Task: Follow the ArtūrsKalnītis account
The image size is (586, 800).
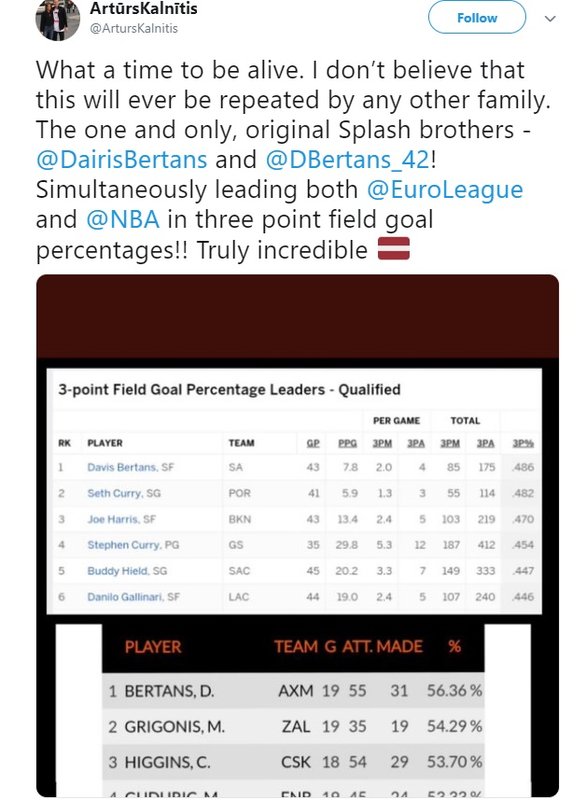Action: 477,18
